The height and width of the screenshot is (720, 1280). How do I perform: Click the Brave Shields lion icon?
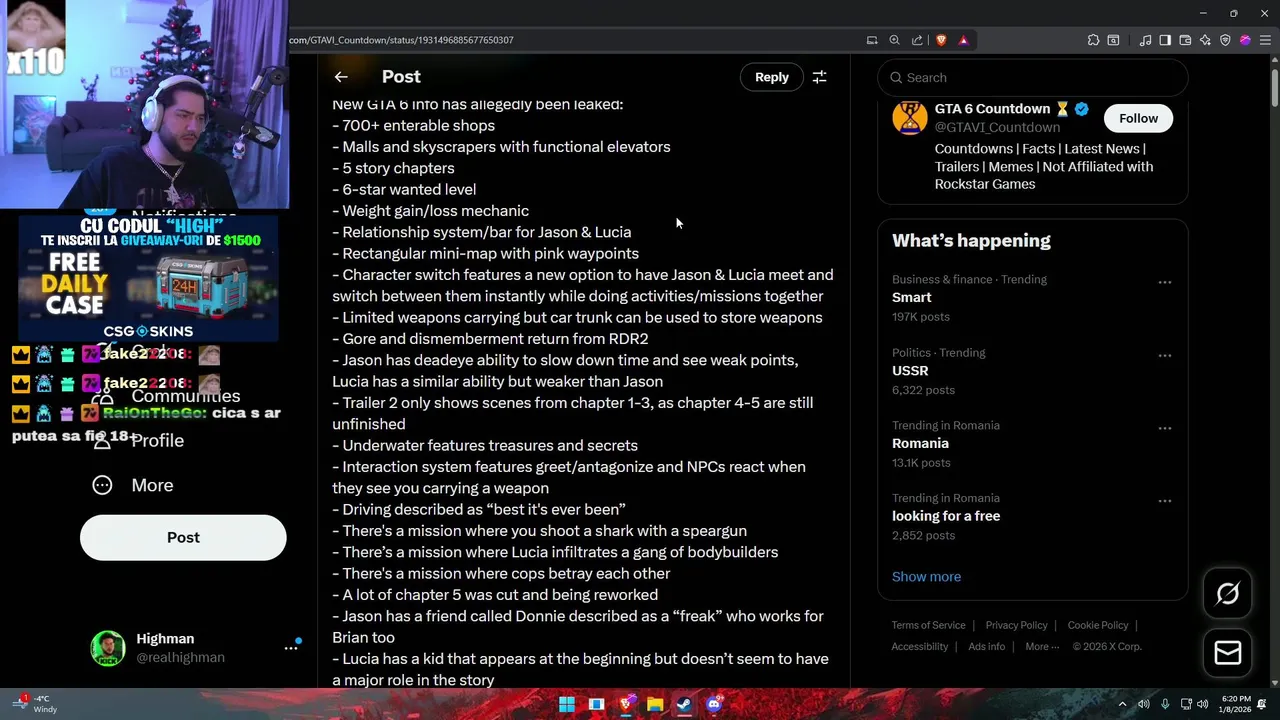(941, 40)
